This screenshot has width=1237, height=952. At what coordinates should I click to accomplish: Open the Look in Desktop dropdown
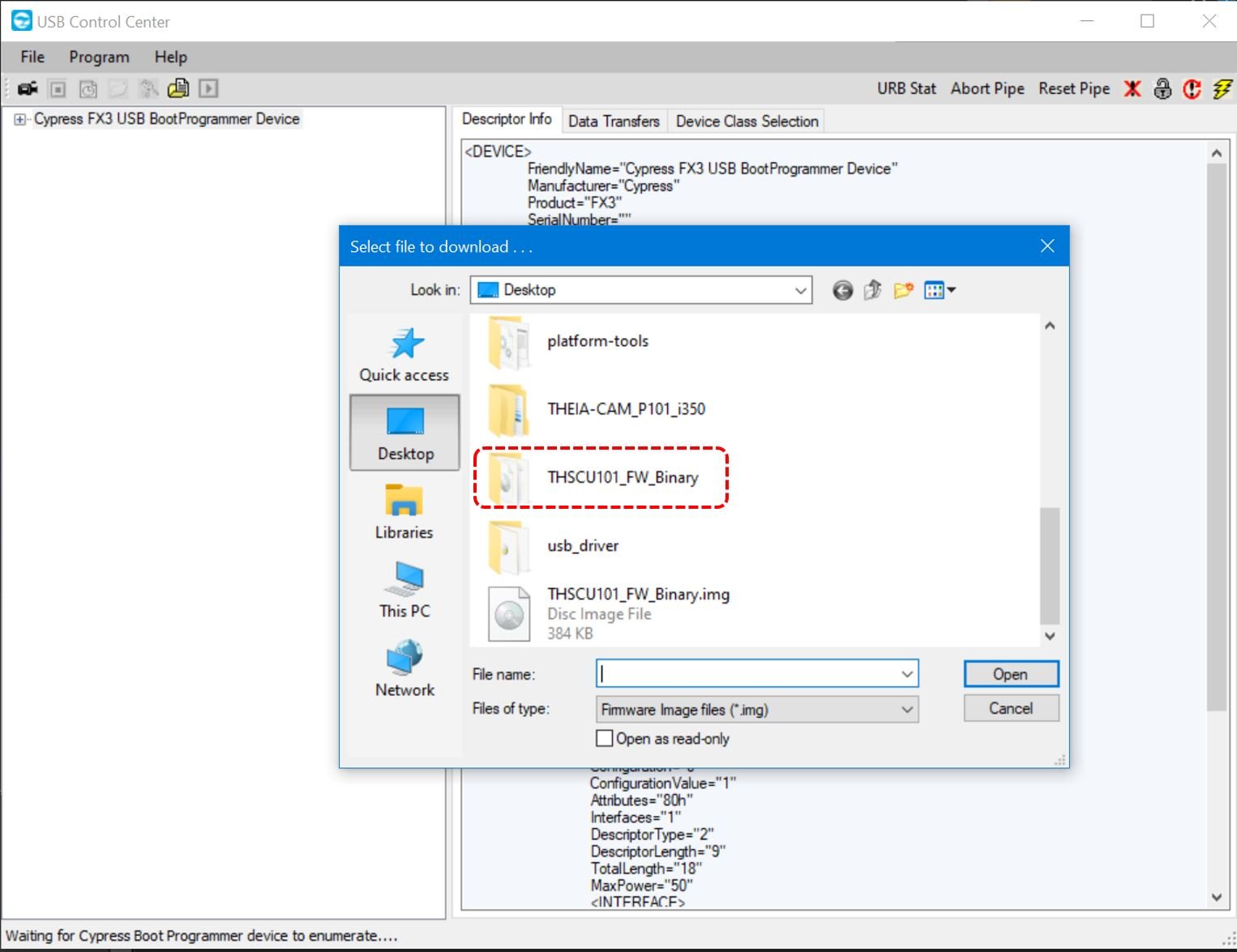(x=641, y=290)
